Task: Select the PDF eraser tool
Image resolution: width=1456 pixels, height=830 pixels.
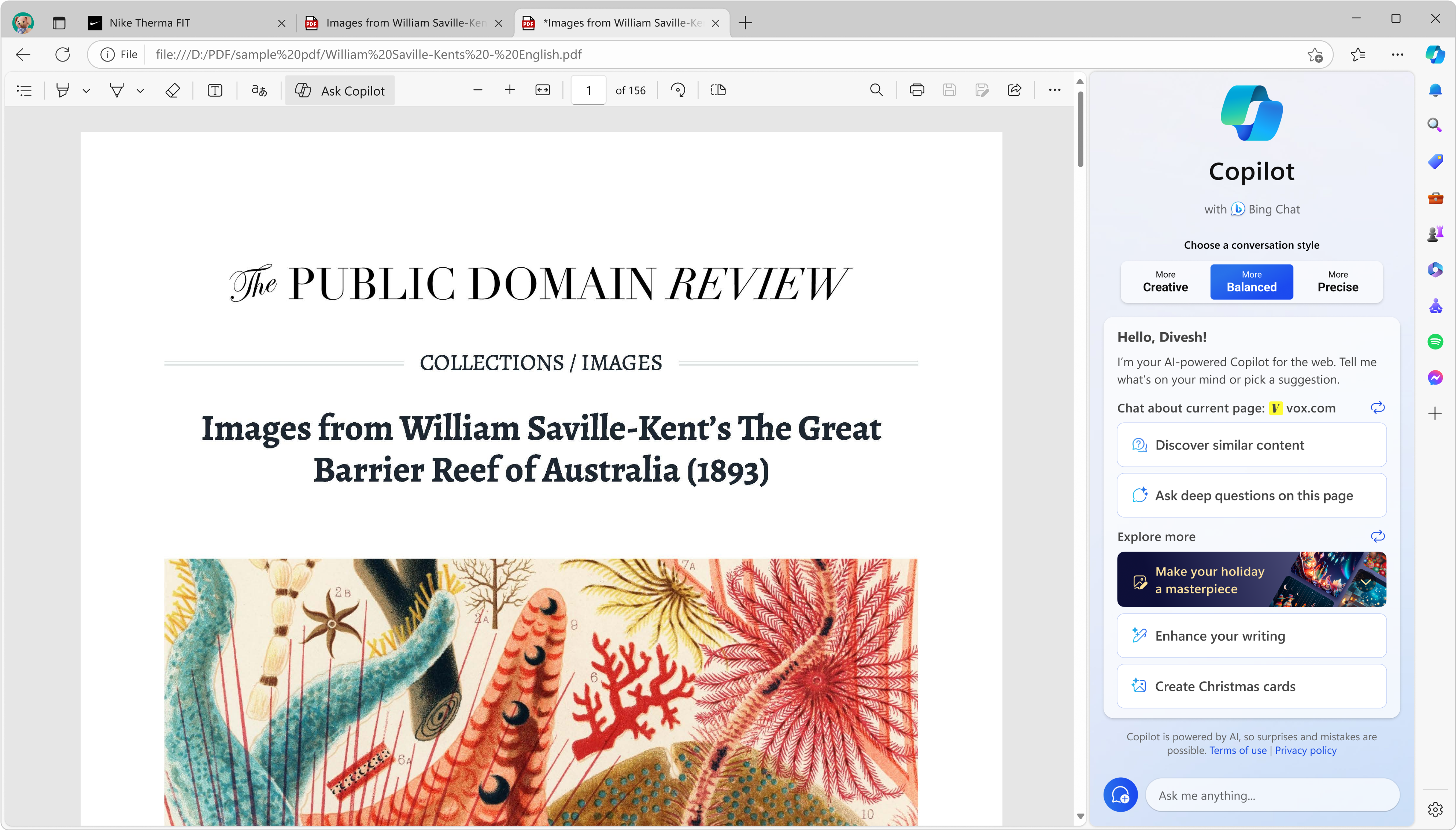Action: (172, 90)
